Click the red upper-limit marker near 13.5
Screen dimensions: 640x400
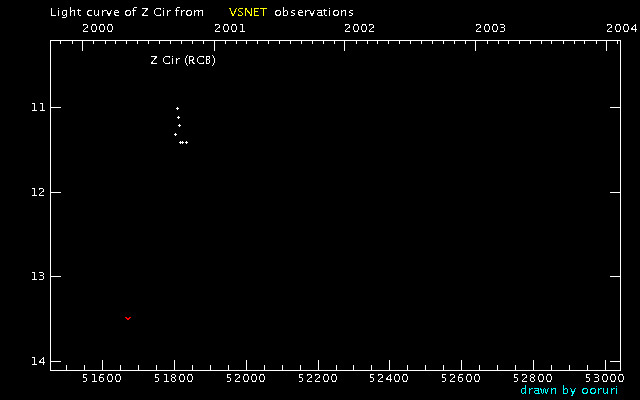pyautogui.click(x=128, y=318)
